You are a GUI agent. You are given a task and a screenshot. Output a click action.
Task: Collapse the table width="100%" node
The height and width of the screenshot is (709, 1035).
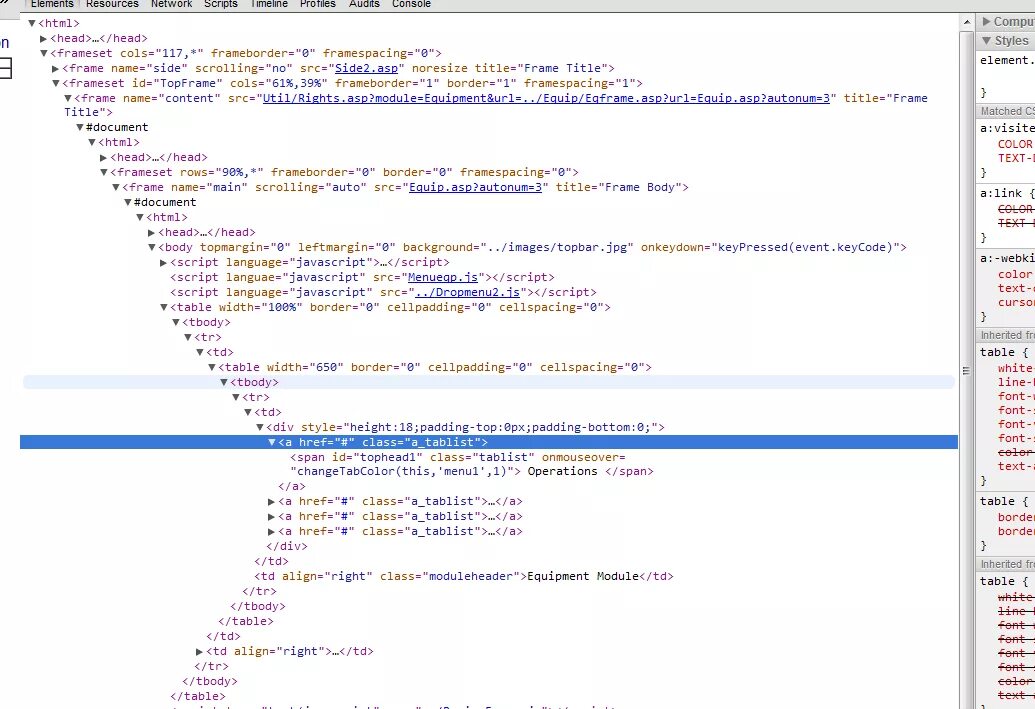click(x=164, y=308)
